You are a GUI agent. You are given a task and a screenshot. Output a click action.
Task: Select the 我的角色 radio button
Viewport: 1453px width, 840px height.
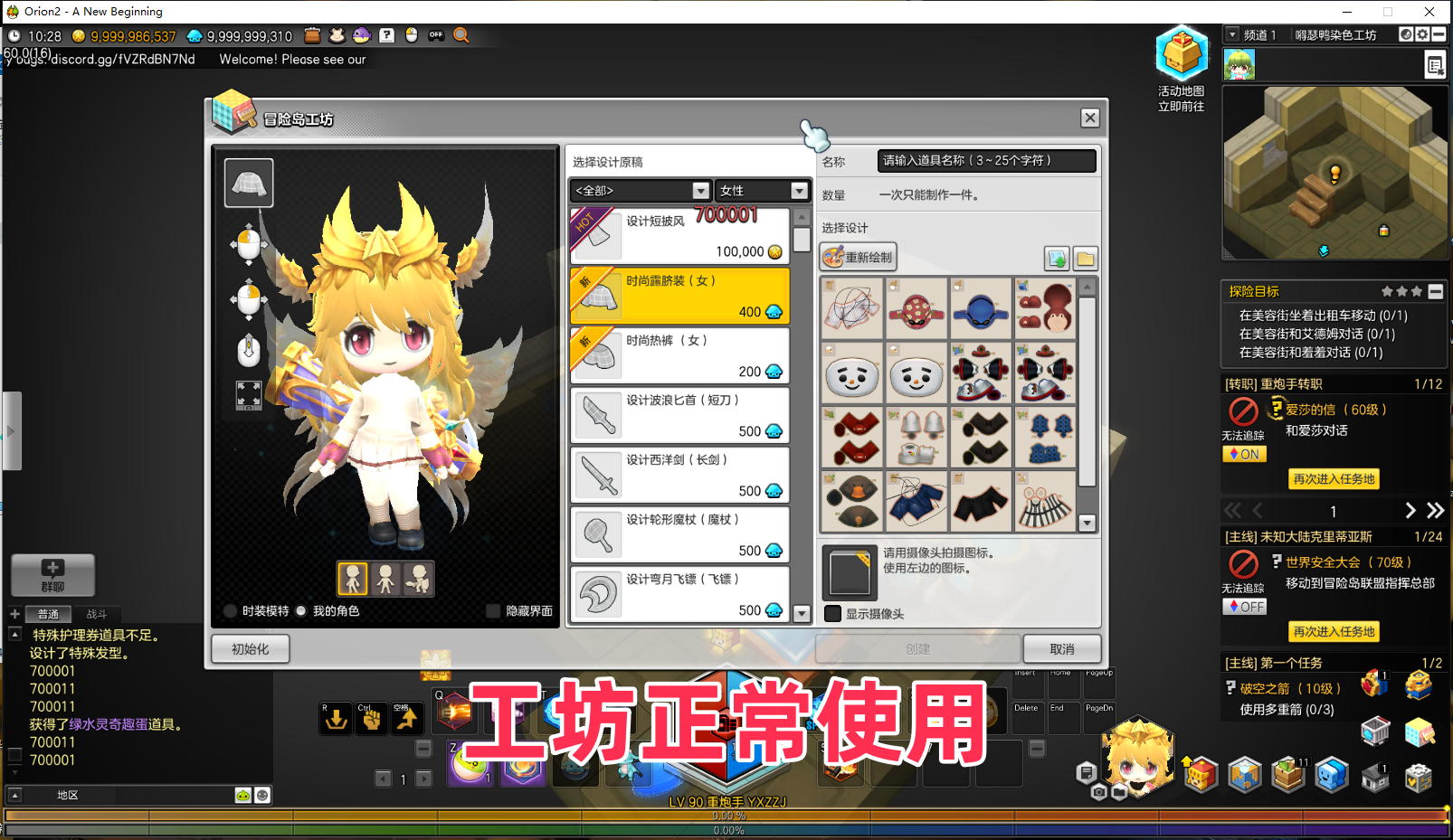pos(301,610)
